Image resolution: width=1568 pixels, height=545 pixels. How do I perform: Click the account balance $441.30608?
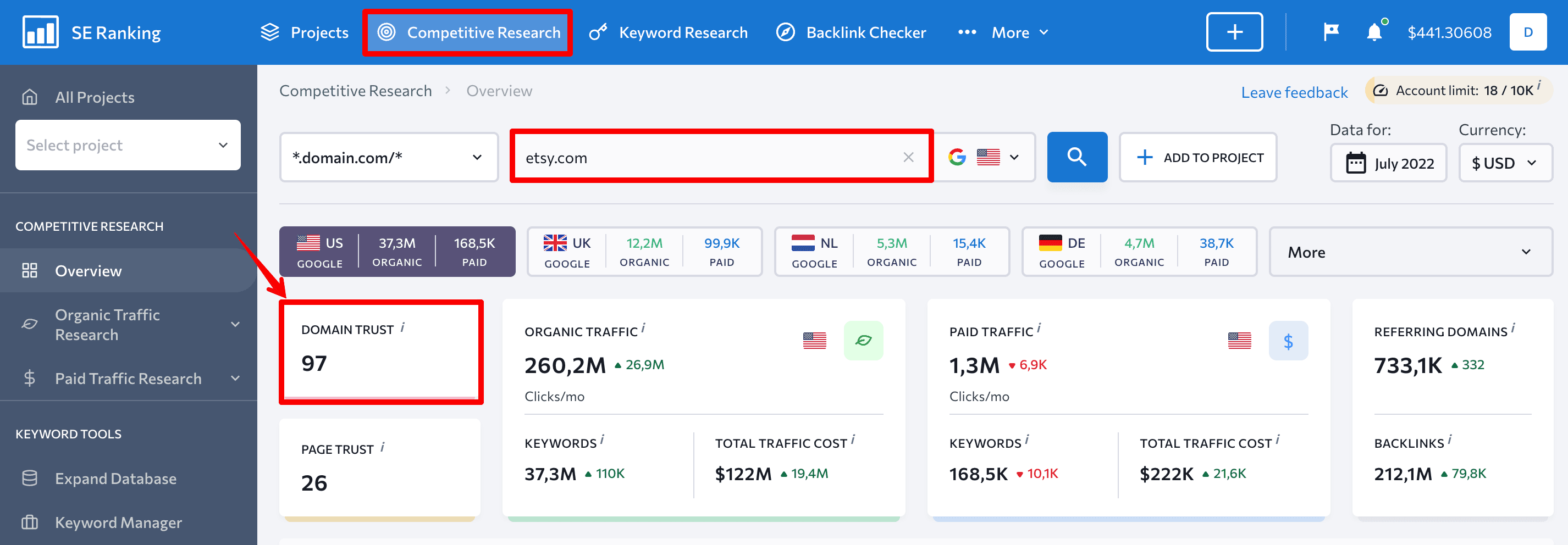click(1449, 32)
